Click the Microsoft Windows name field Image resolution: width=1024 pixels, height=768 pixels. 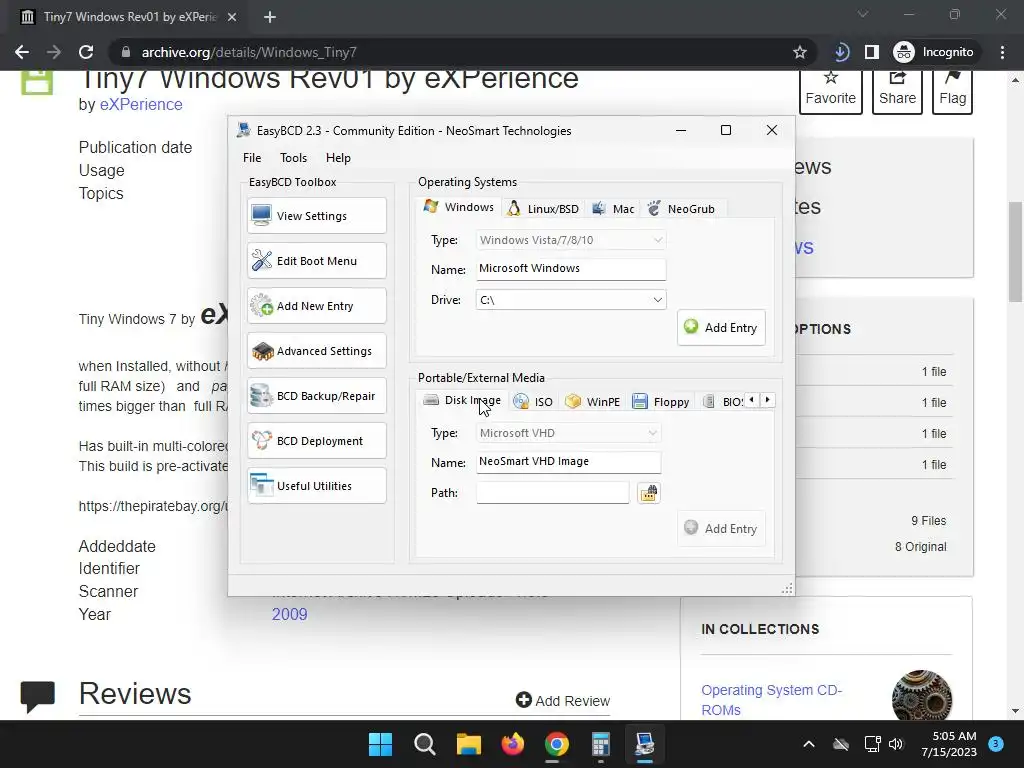[x=571, y=269]
